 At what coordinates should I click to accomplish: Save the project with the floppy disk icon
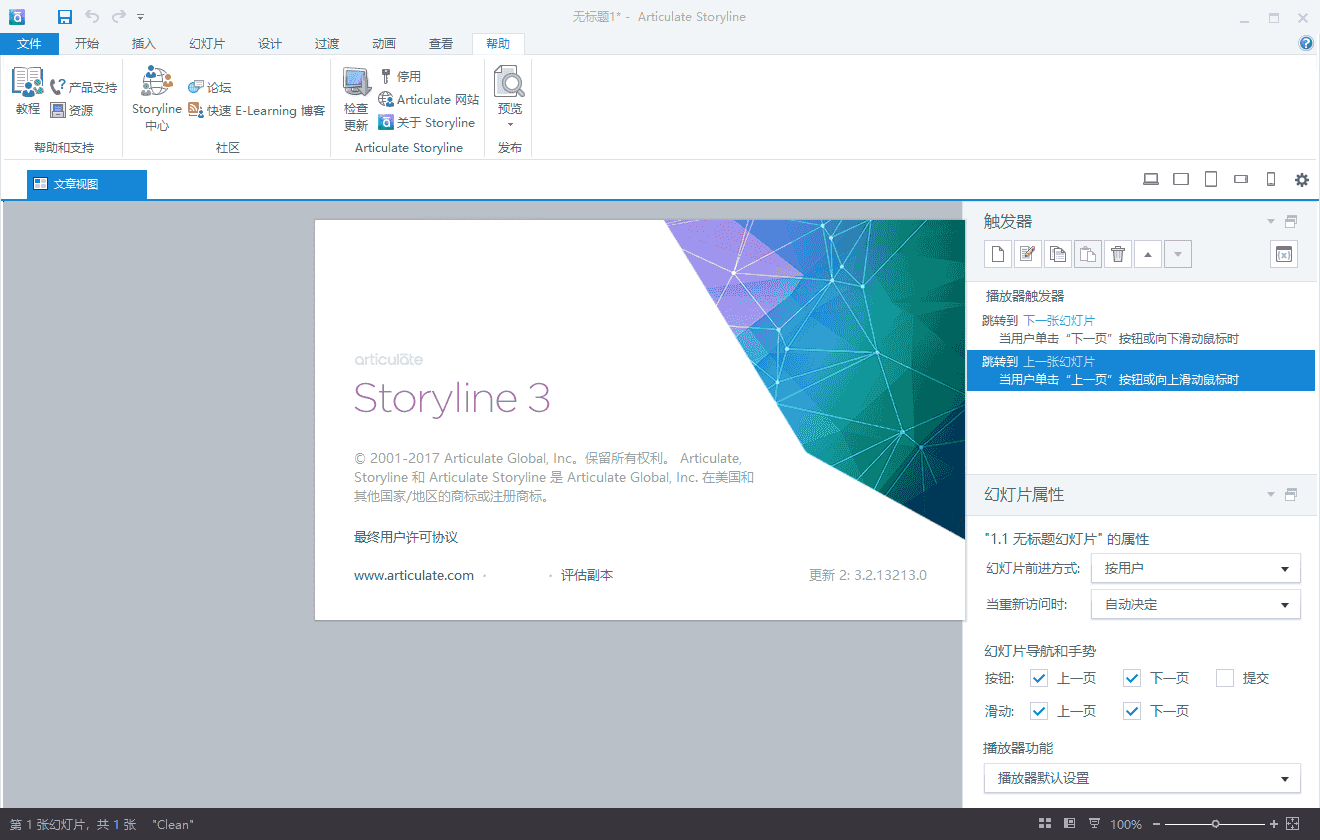[x=65, y=16]
